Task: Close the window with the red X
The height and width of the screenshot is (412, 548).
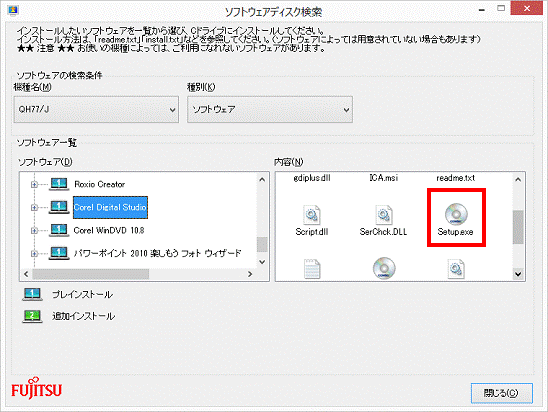Action: pyautogui.click(x=526, y=8)
